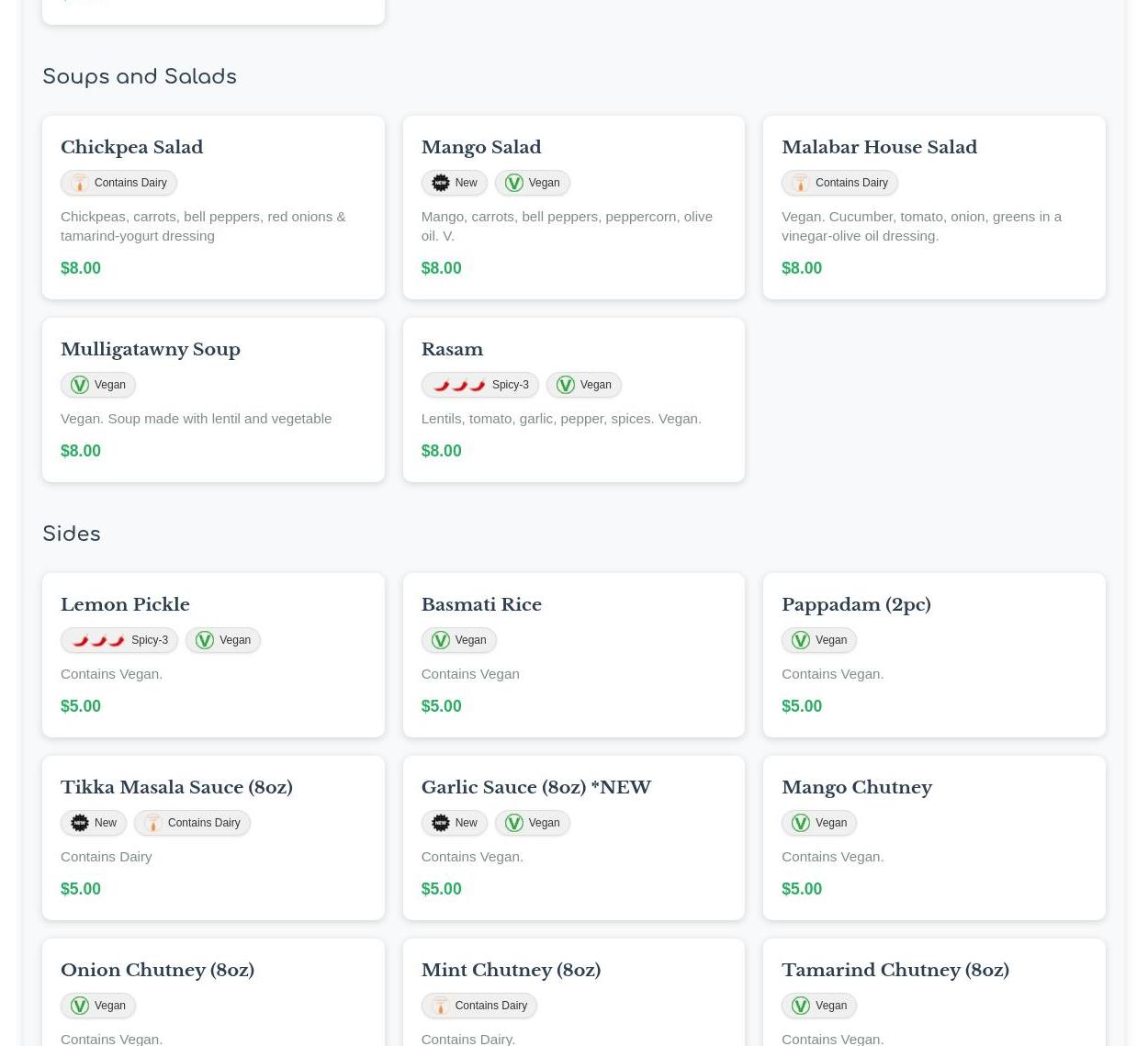Click the New badge icon on Mango Salad
Image resolution: width=1148 pixels, height=1046 pixels.
[x=441, y=183]
